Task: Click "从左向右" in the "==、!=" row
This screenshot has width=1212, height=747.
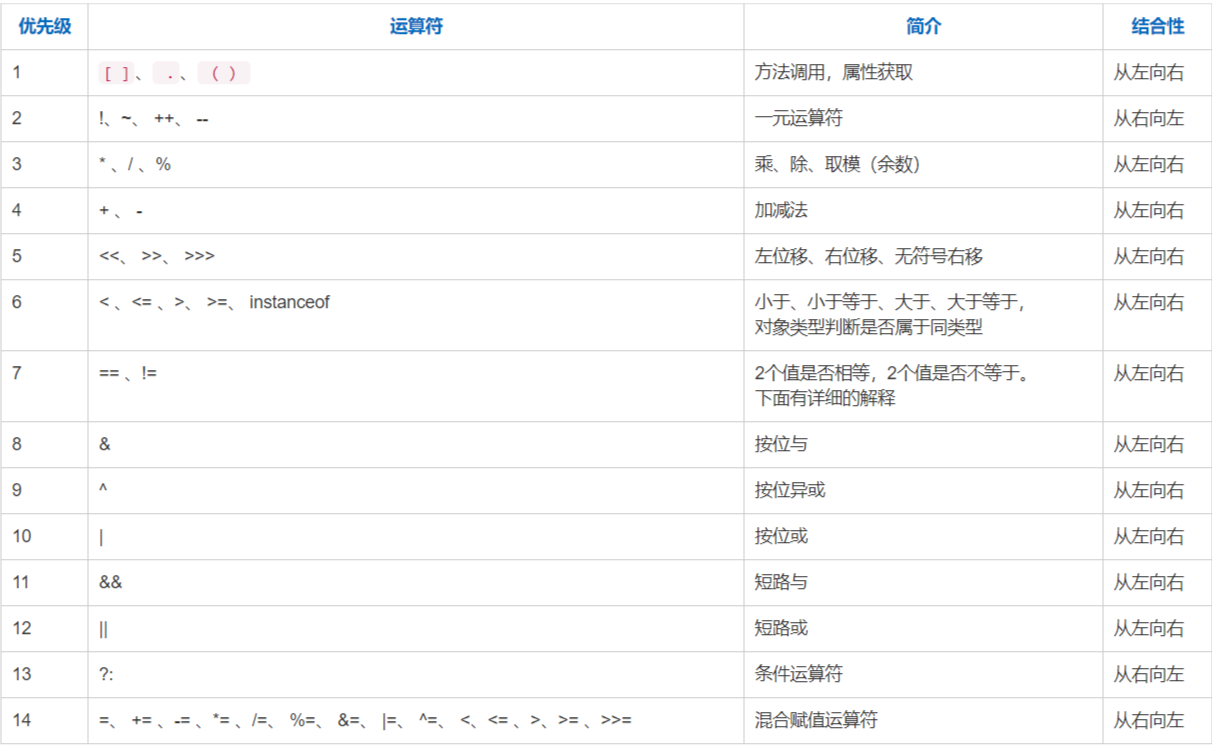Action: (x=1149, y=374)
